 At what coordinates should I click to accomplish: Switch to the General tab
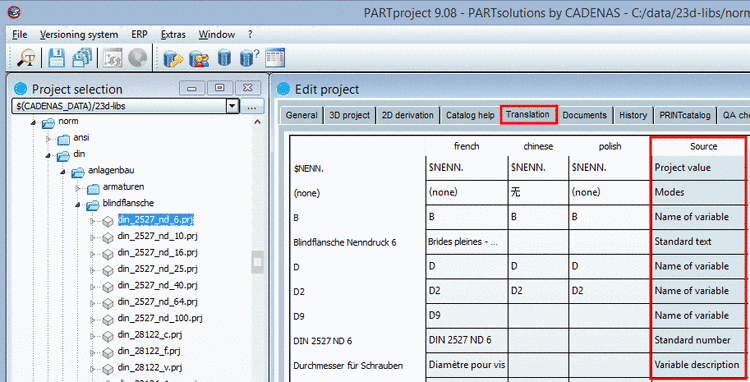[301, 115]
